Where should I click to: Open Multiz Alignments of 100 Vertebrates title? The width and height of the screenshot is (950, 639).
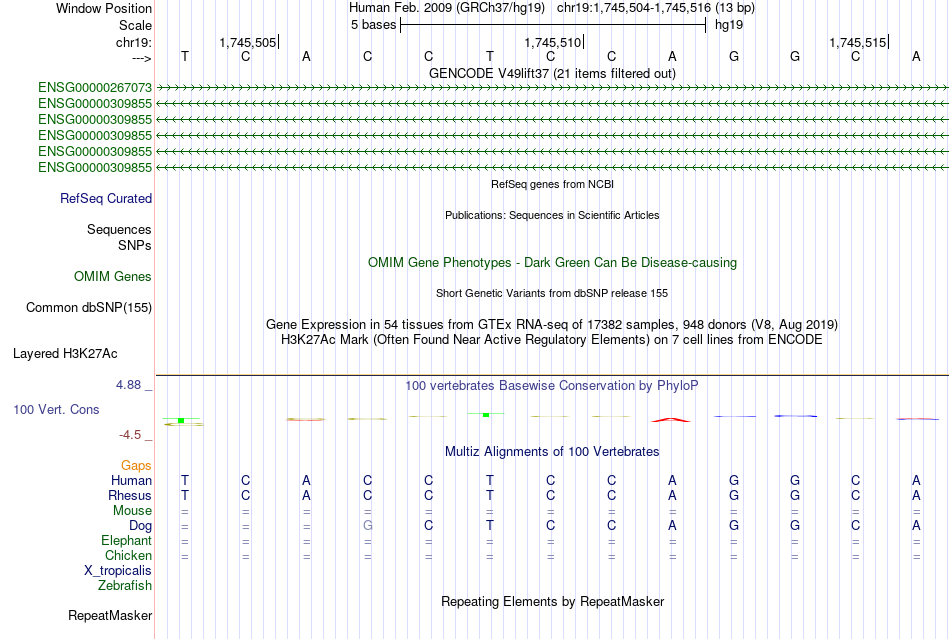pos(552,451)
